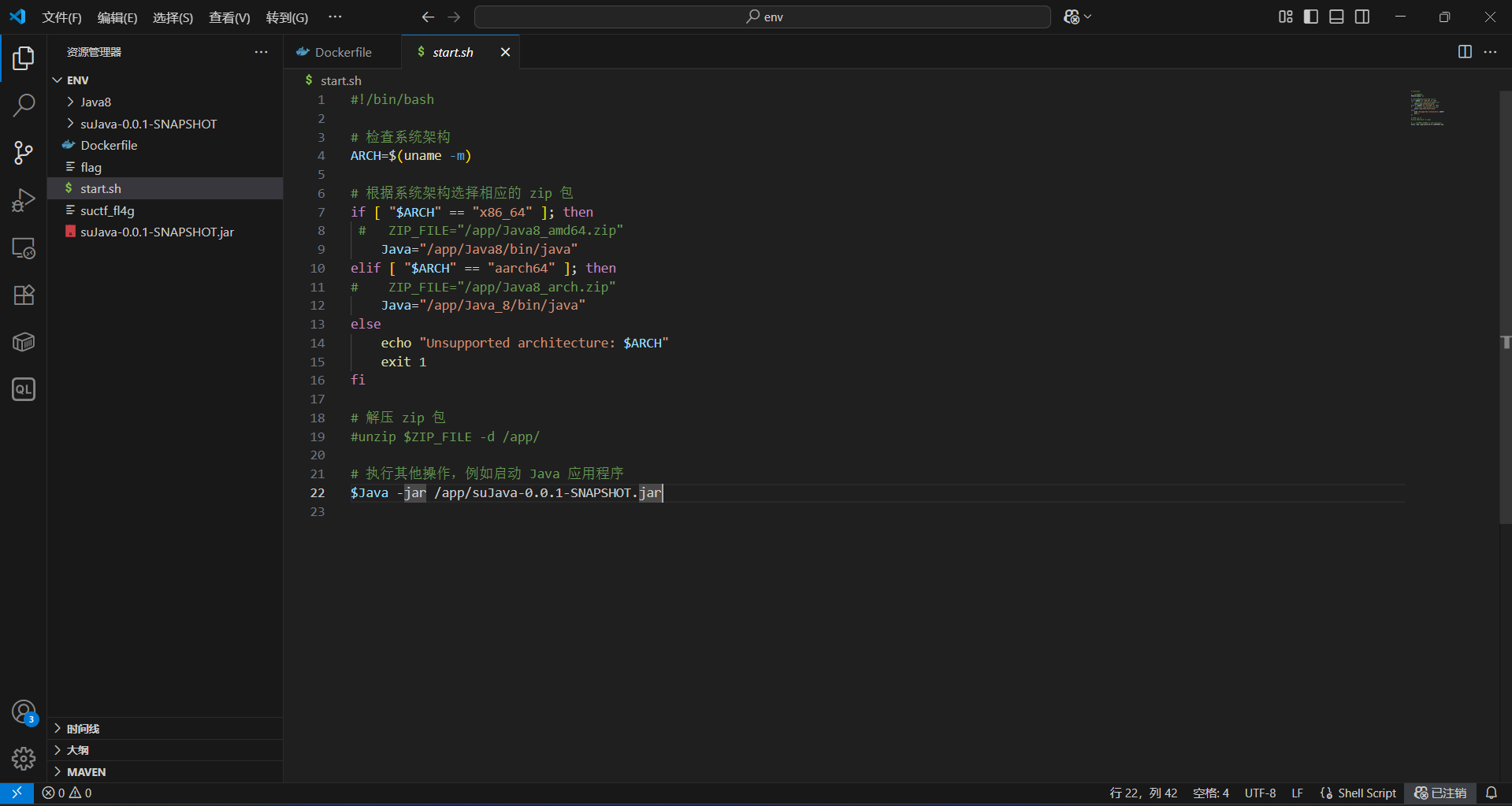Screen dimensions: 1512x806
Task: Place cursor on line 7 if statement
Action: 472,212
